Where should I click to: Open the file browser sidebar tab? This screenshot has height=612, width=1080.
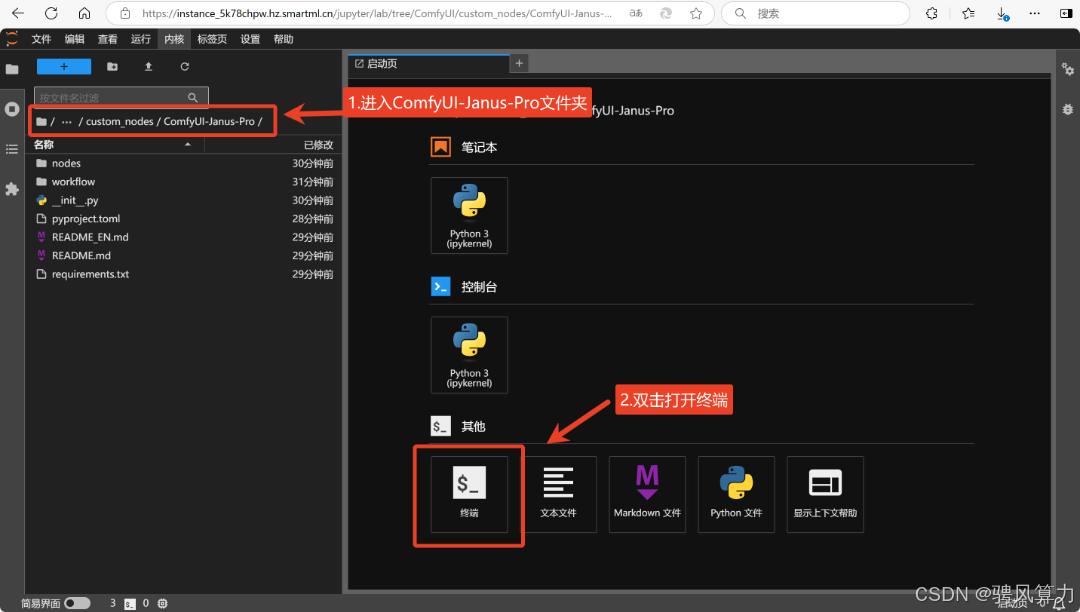(12, 69)
